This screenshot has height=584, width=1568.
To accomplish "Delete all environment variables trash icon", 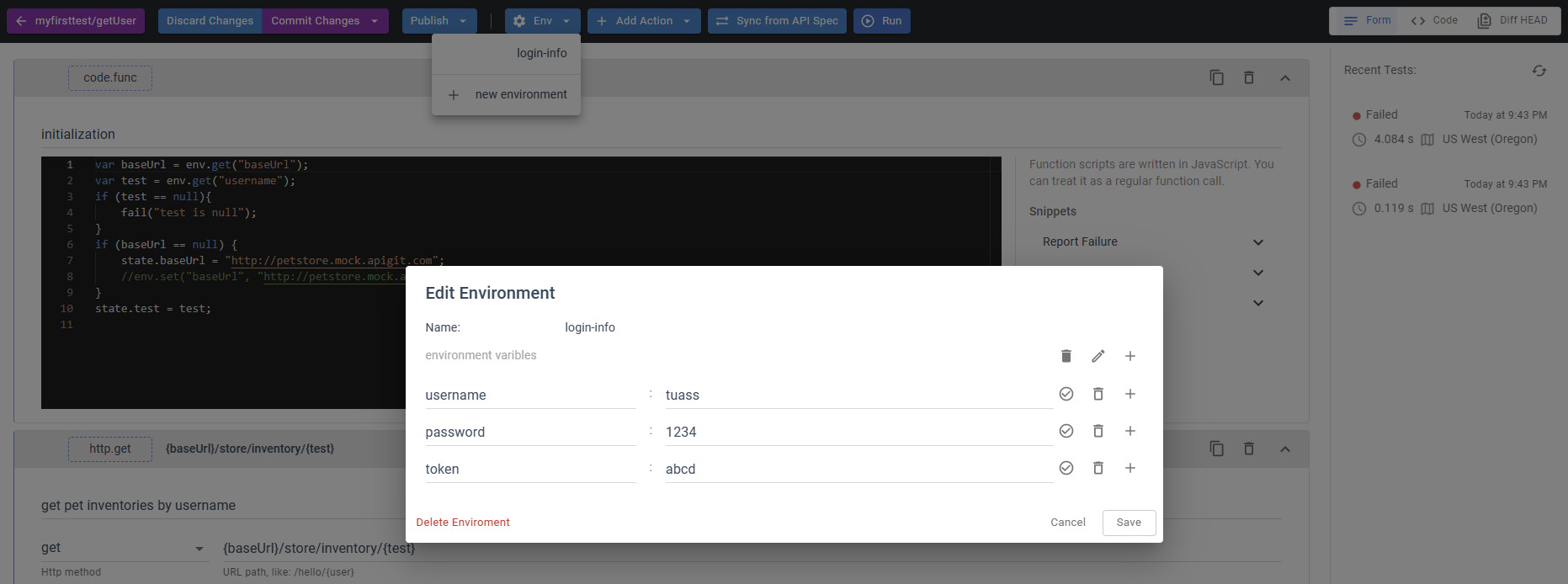I will pos(1066,356).
